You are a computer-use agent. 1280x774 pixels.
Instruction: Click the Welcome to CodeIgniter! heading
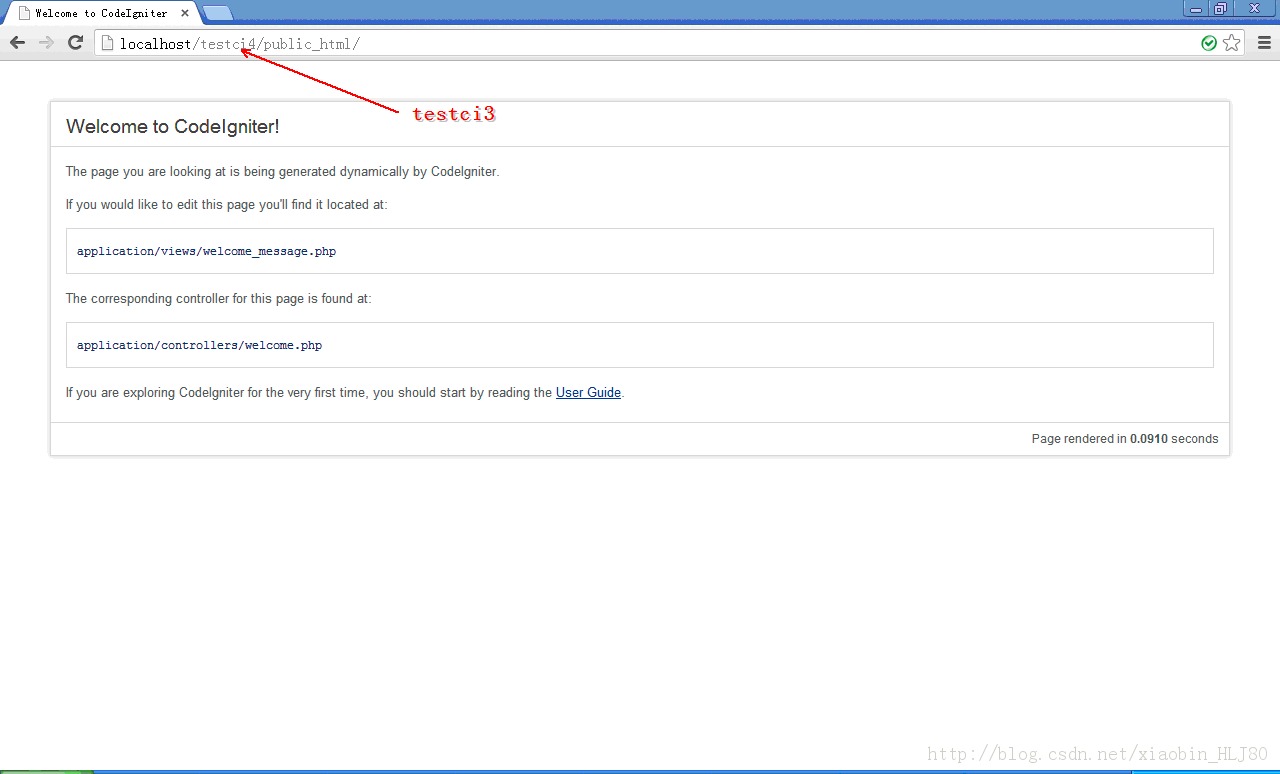tap(172, 127)
